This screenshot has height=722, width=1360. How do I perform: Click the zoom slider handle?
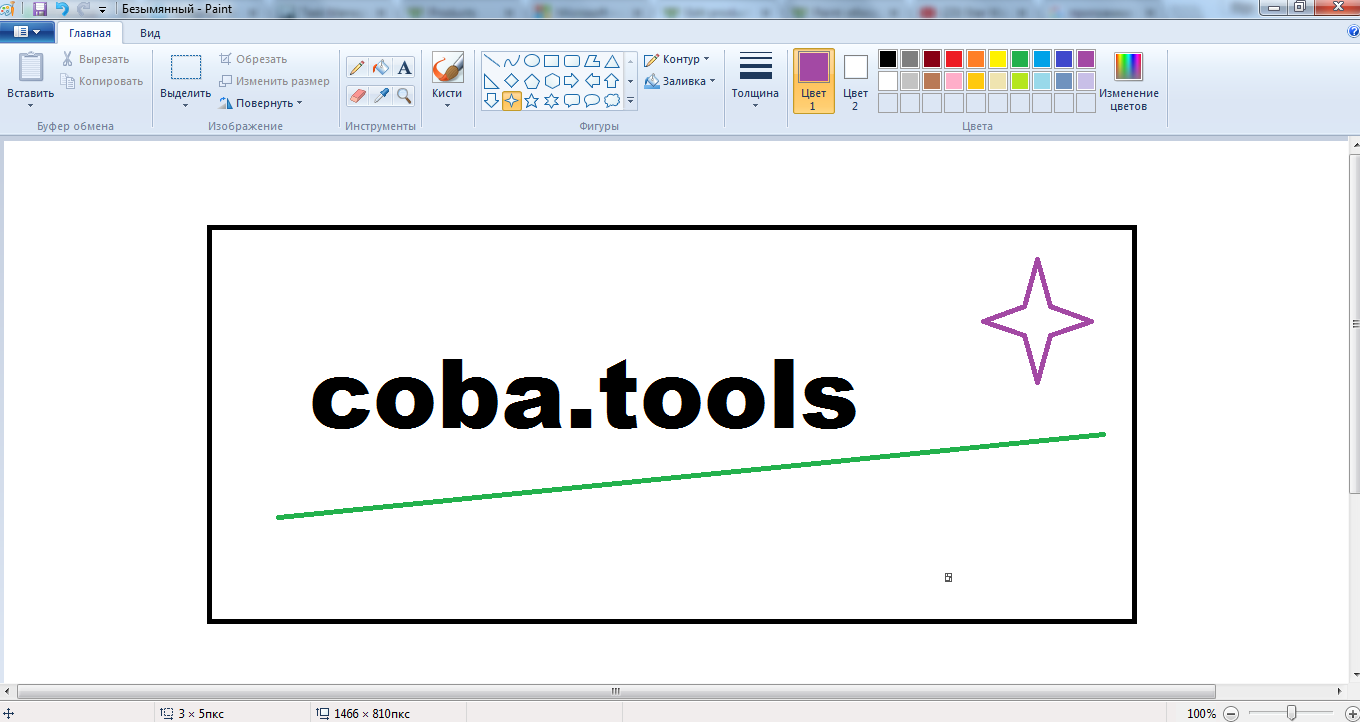1292,713
